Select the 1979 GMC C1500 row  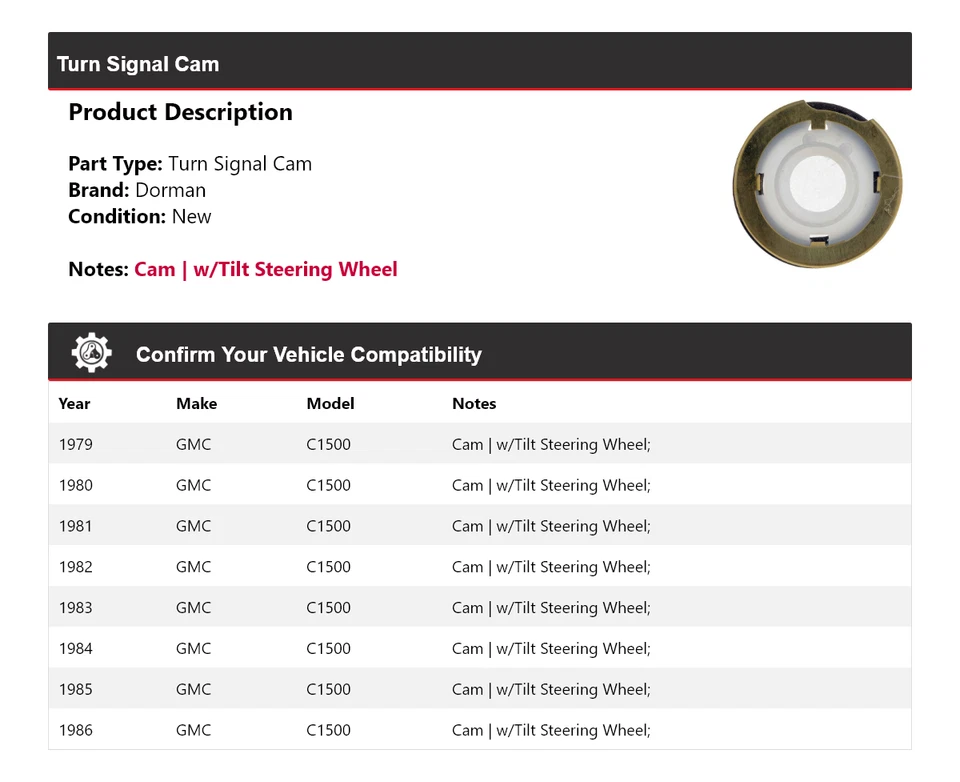[480, 444]
